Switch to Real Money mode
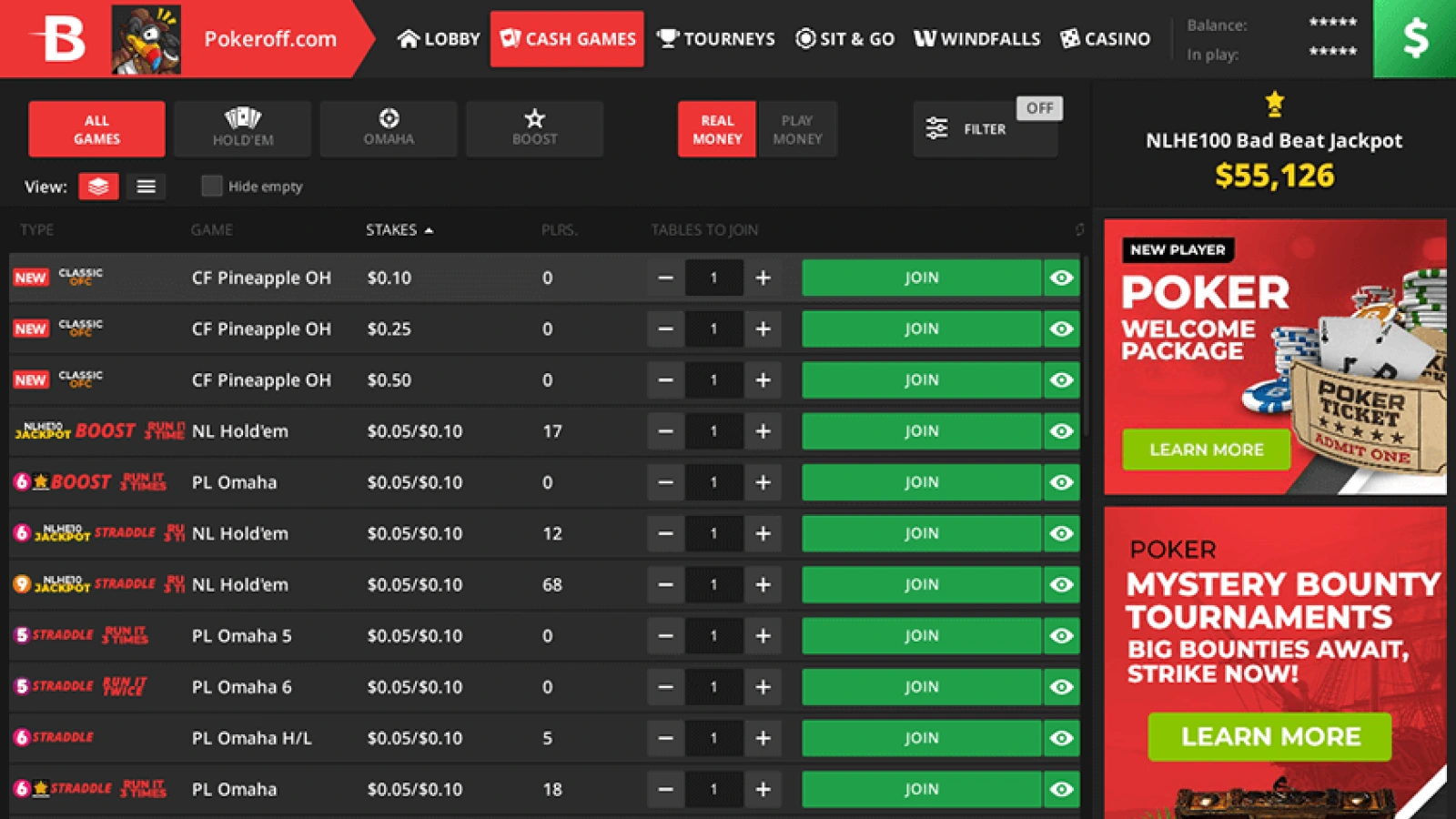Screen dimensions: 1456x819 (x=717, y=129)
